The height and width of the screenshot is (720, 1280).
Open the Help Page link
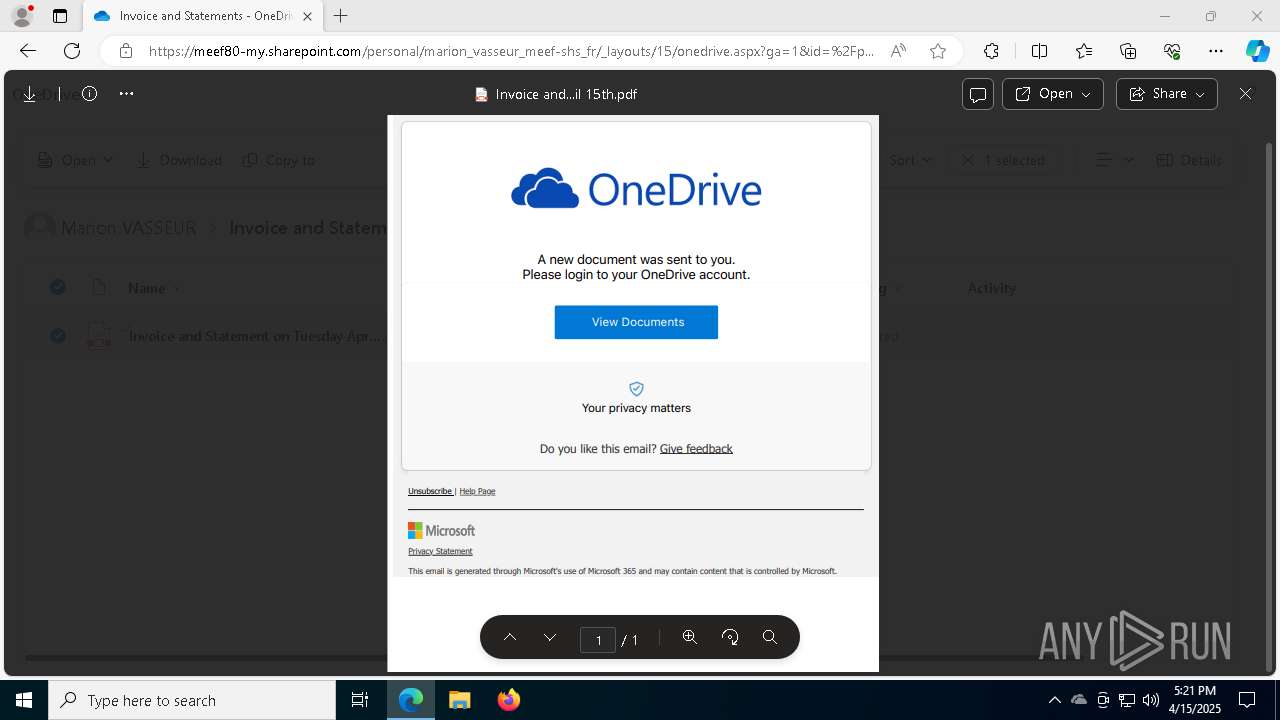pyautogui.click(x=477, y=491)
